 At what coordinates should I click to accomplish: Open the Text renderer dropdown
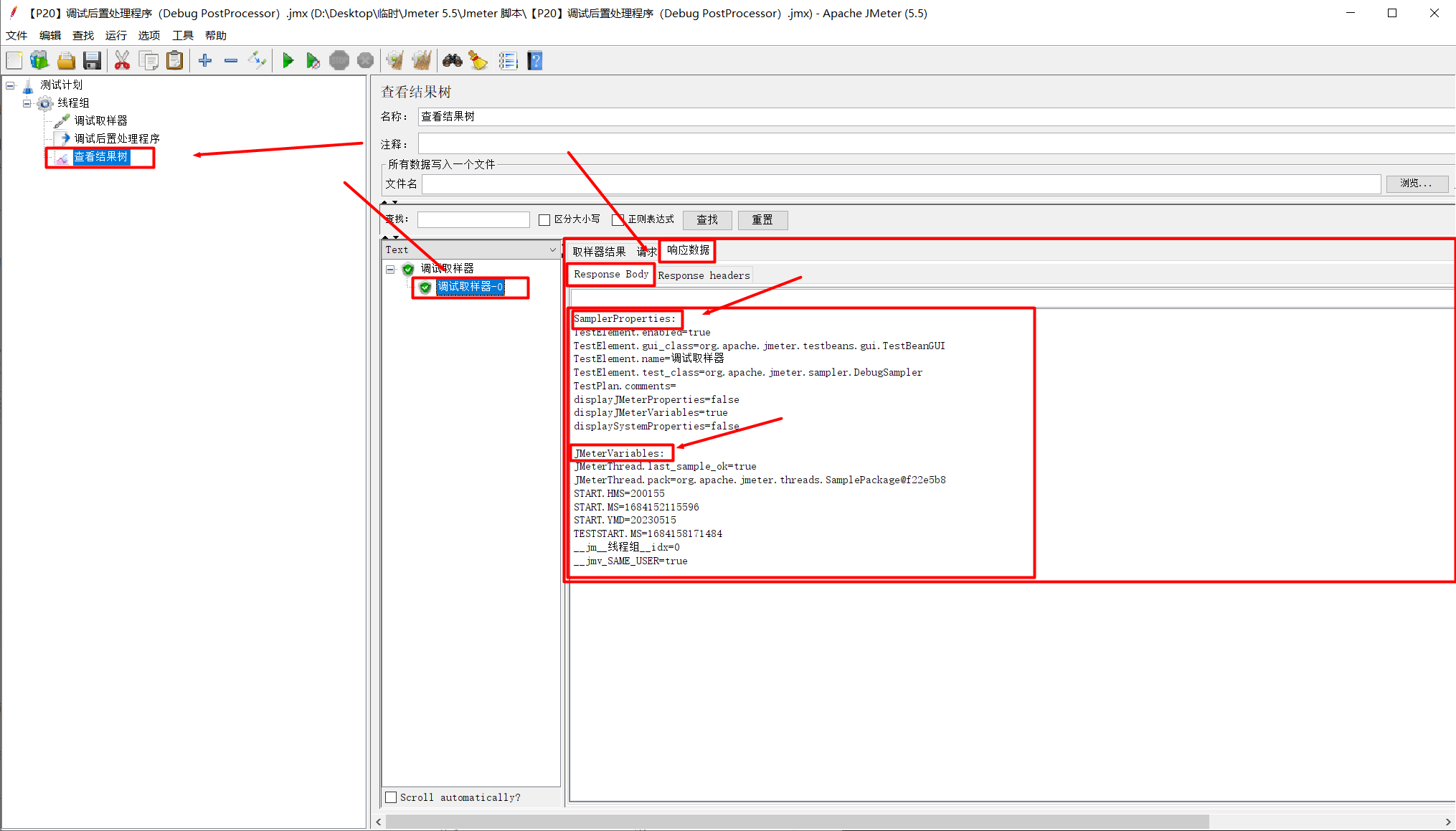471,250
